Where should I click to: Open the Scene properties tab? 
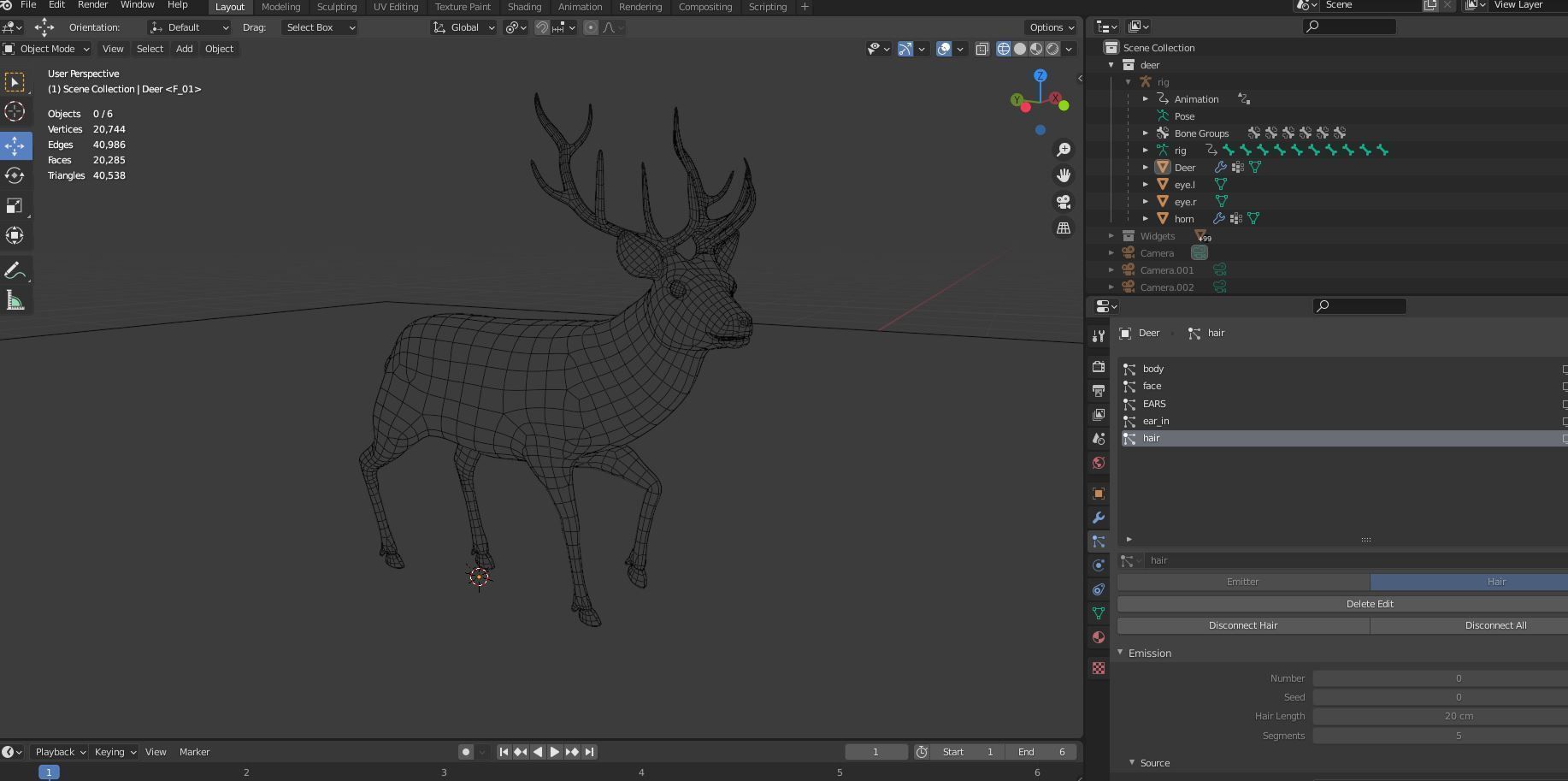point(1099,439)
